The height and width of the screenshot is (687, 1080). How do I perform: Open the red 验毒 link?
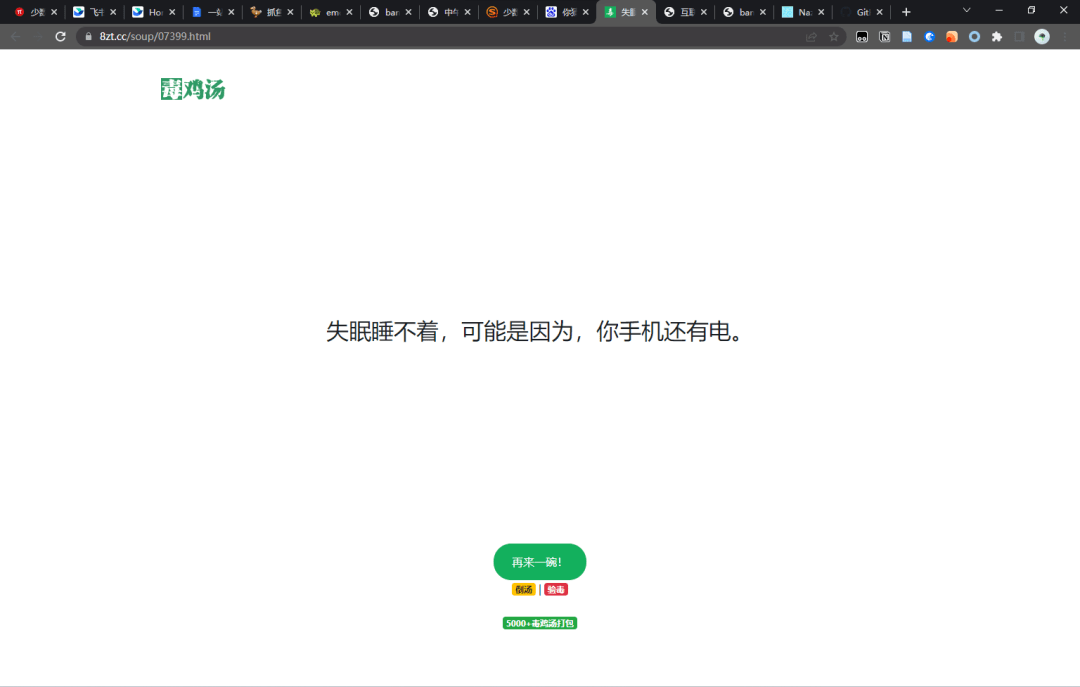click(x=556, y=589)
